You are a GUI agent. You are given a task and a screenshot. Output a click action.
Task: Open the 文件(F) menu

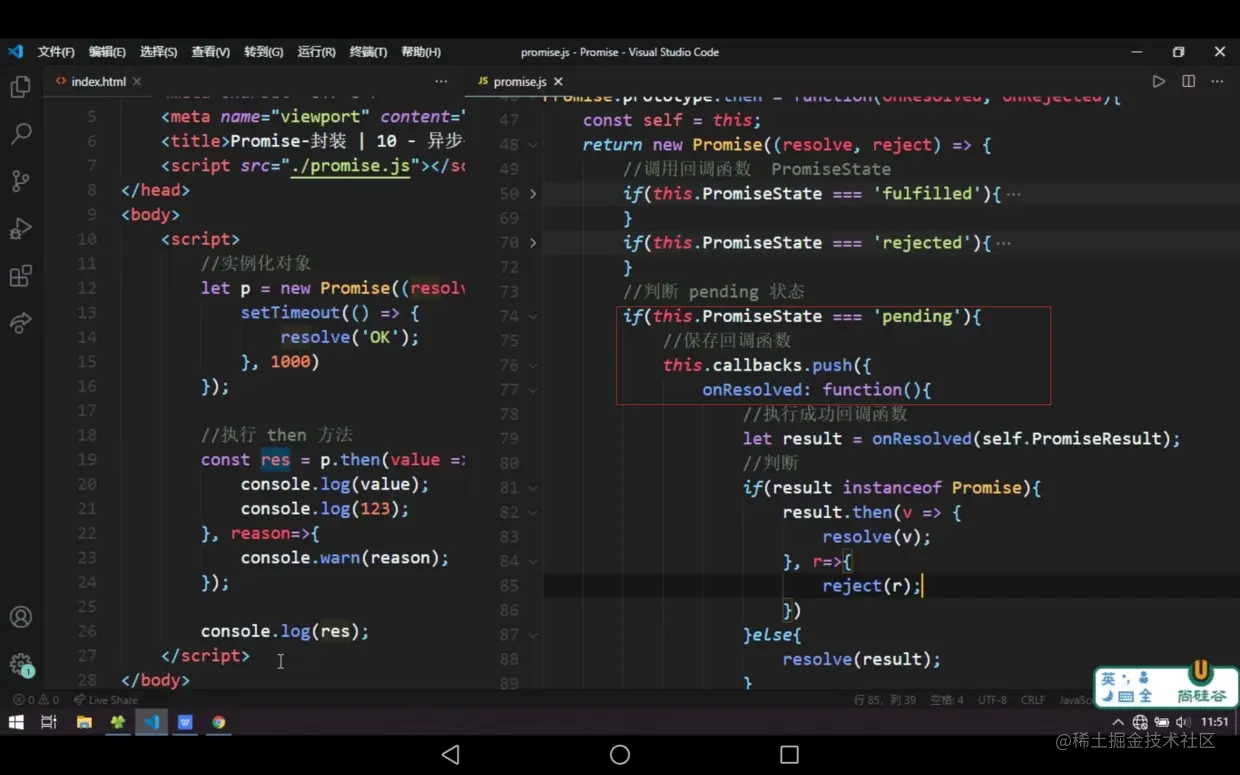[56, 52]
